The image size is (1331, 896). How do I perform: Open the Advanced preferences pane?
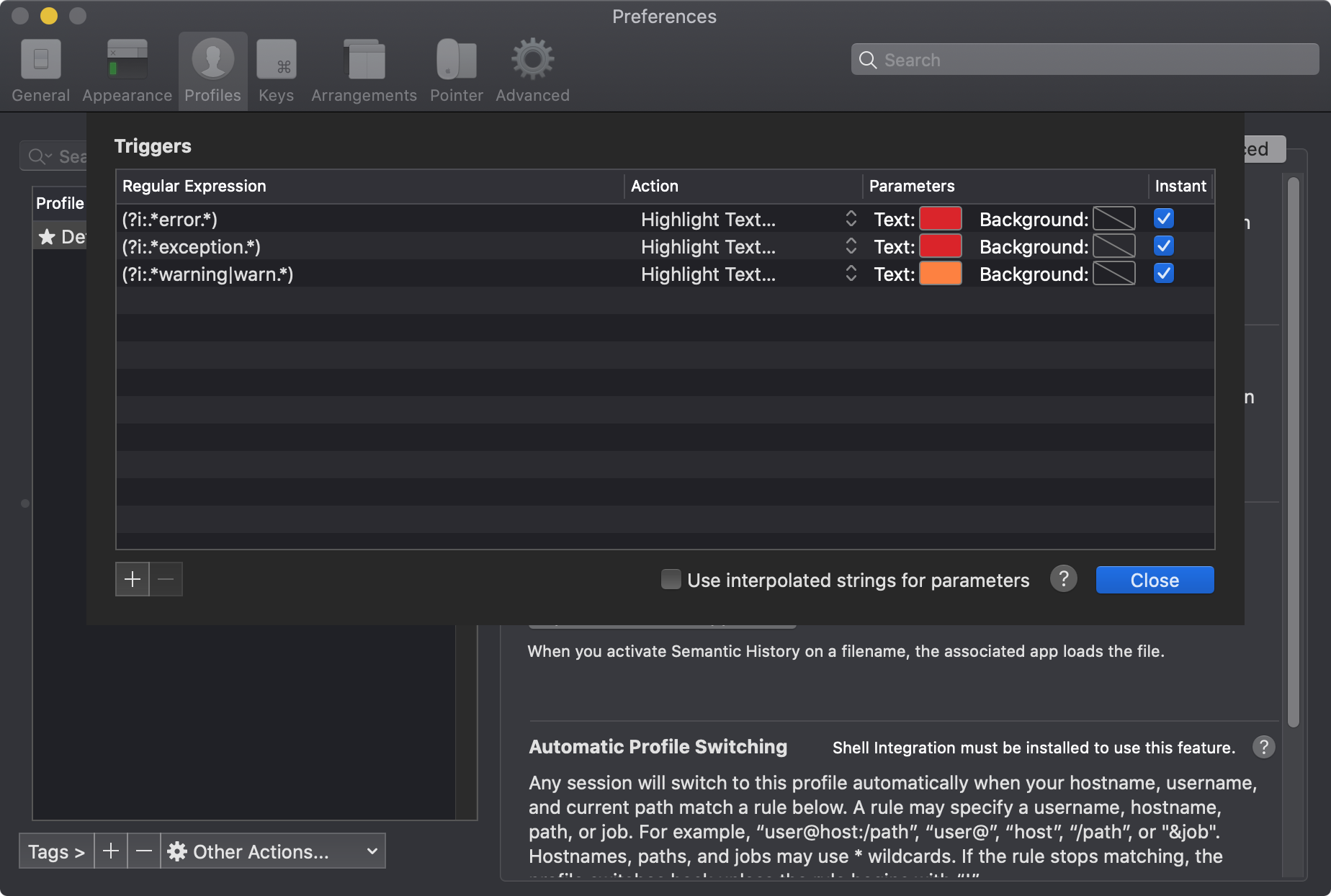532,71
